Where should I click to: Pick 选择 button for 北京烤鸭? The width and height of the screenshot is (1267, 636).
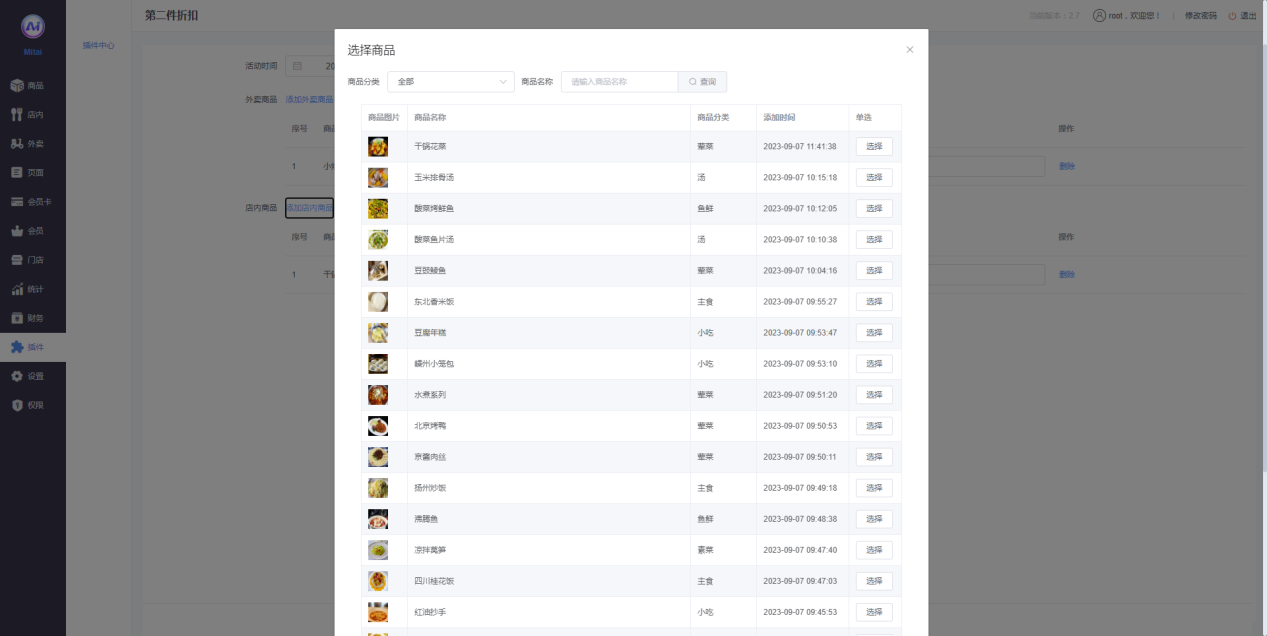coord(874,426)
